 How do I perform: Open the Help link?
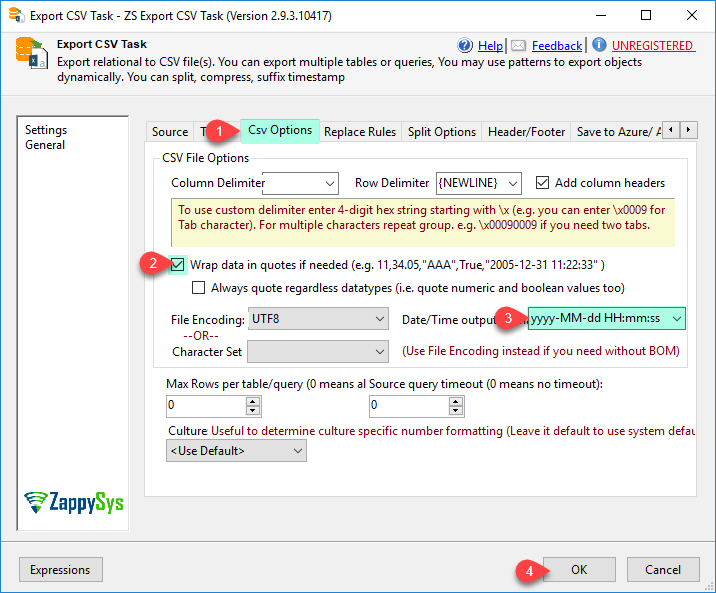pos(490,46)
